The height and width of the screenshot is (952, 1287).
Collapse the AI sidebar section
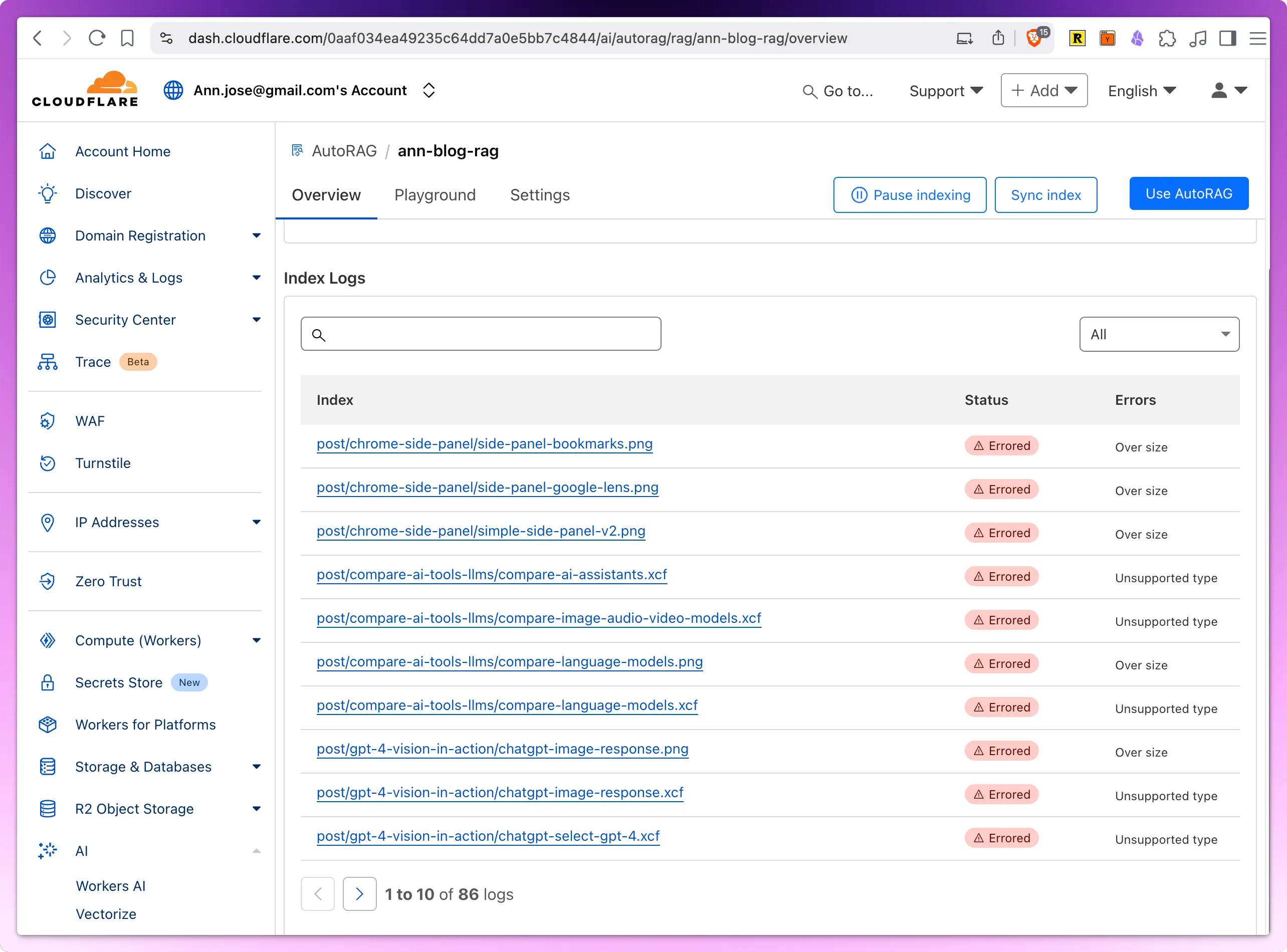tap(257, 851)
